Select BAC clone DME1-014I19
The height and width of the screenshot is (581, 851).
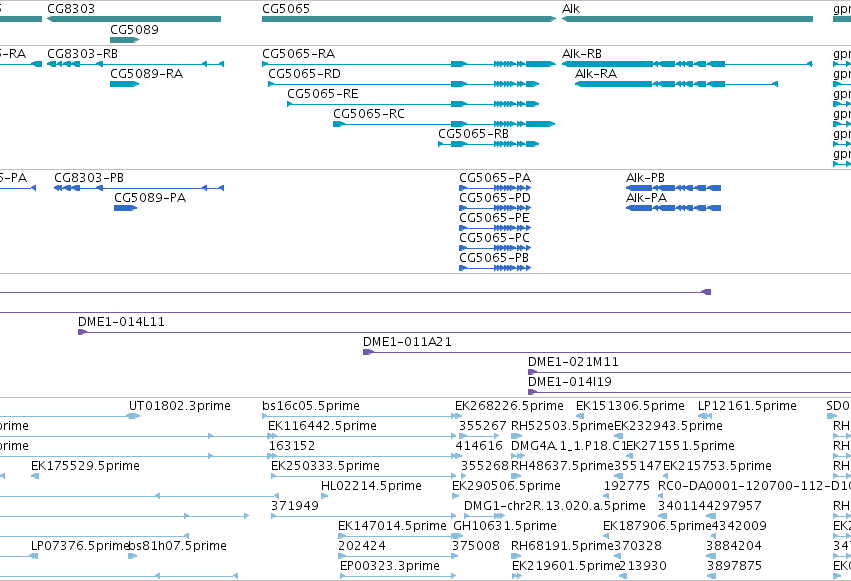click(x=570, y=382)
